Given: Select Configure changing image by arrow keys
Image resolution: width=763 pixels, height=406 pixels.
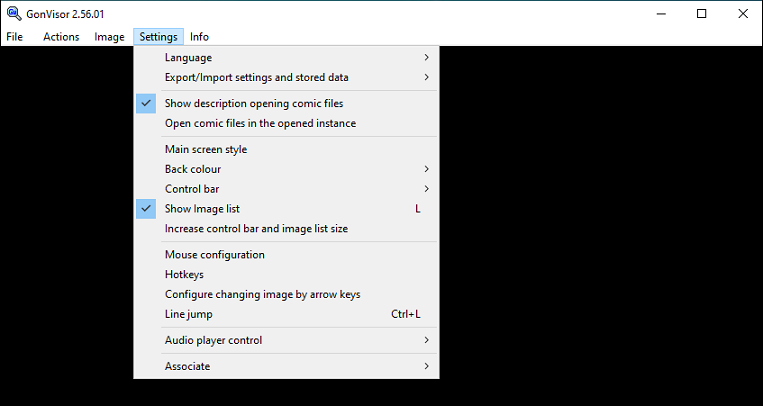Looking at the screenshot, I should tap(286, 295).
